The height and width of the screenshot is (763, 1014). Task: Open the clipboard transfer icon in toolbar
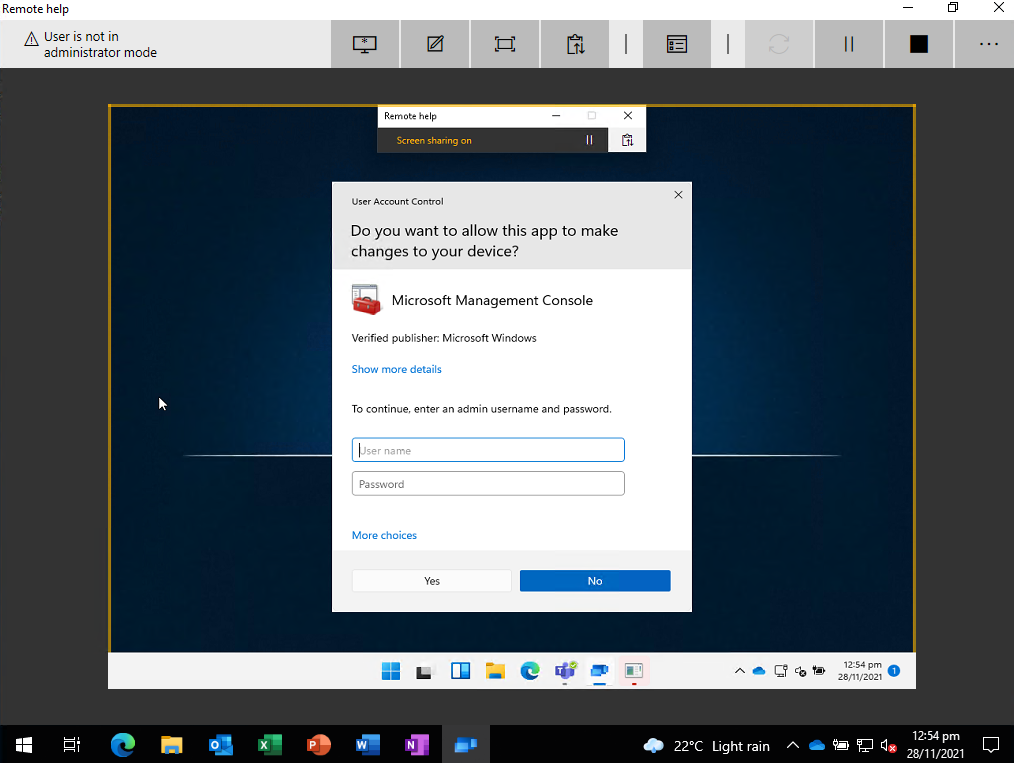point(575,44)
